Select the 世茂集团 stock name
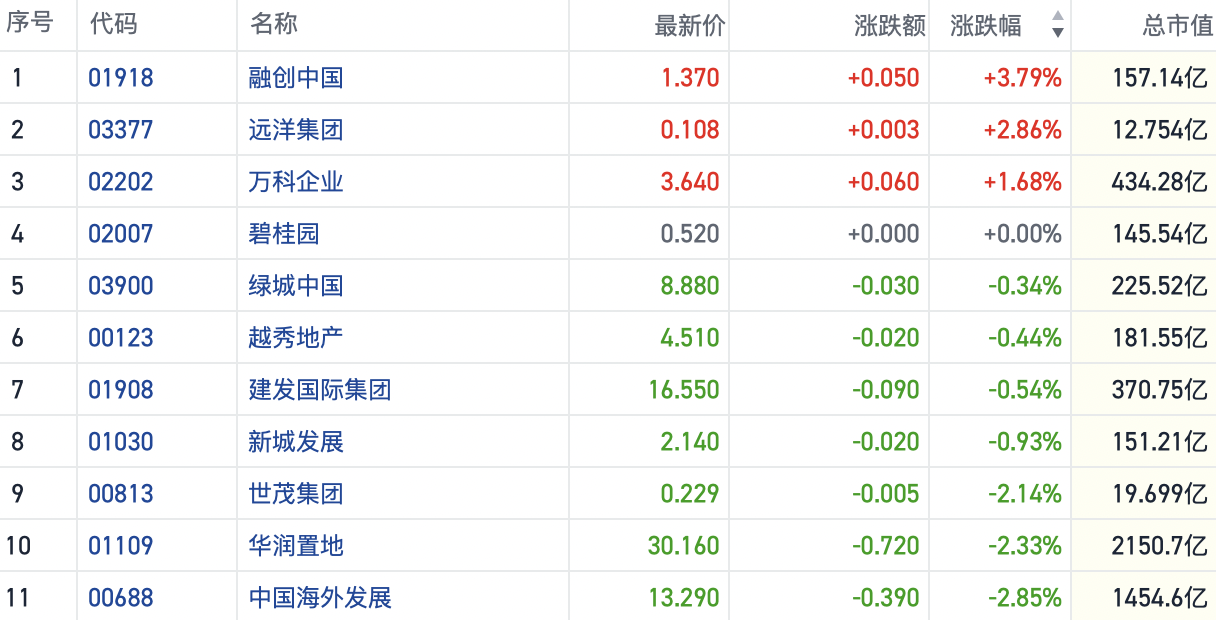The height and width of the screenshot is (620, 1216). [x=296, y=494]
